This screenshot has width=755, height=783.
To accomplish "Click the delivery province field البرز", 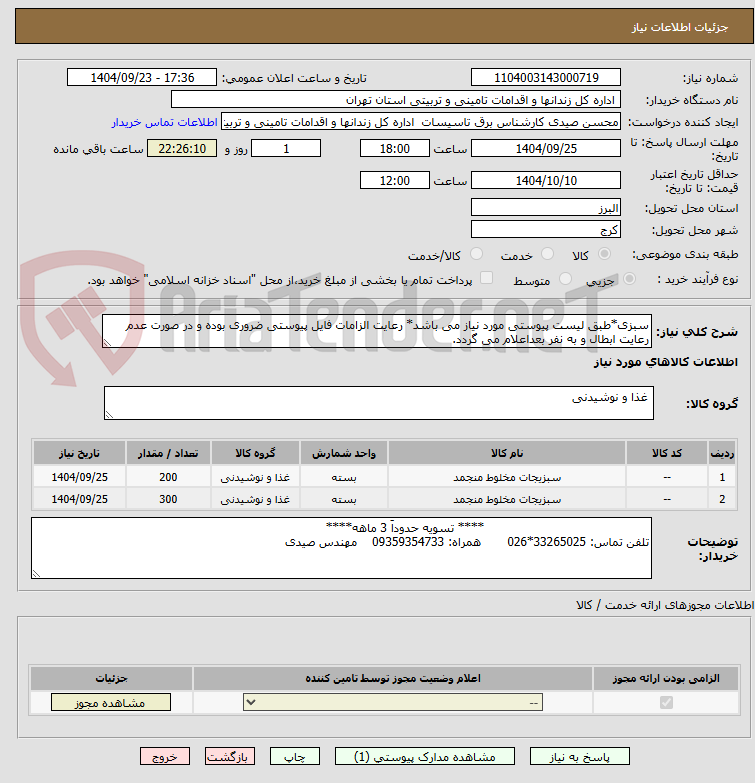I will tap(546, 208).
